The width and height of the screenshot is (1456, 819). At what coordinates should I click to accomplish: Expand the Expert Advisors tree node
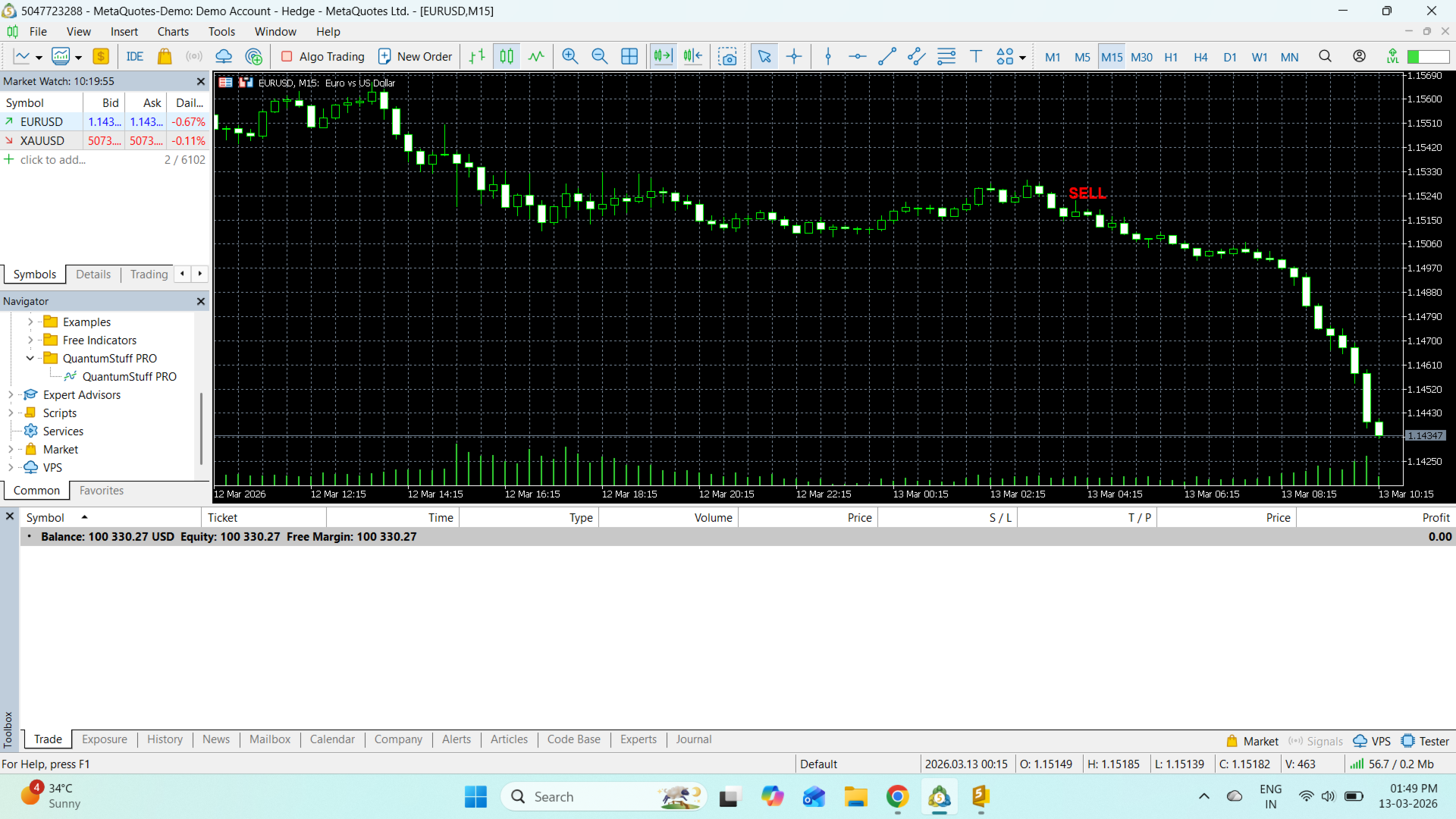click(11, 395)
